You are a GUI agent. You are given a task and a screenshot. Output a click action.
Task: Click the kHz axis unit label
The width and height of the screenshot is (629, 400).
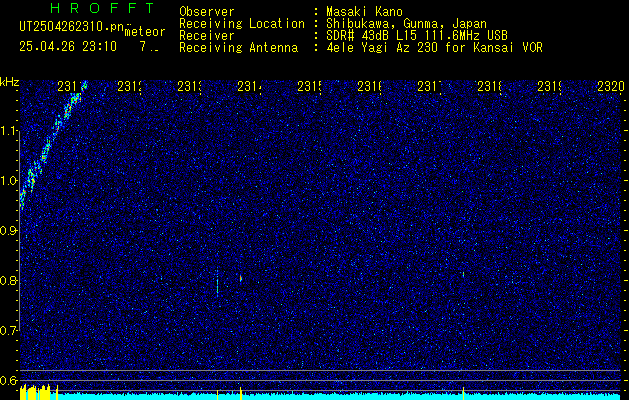point(9,82)
